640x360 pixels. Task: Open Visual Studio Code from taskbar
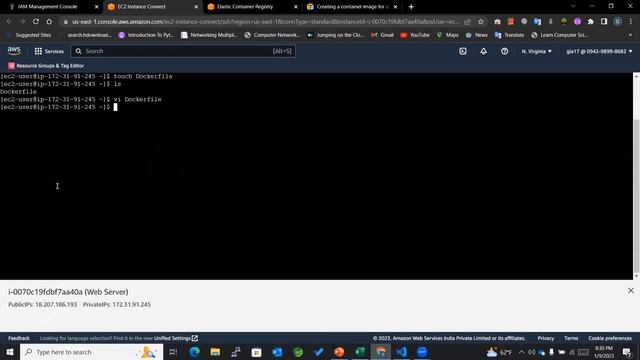[402, 352]
